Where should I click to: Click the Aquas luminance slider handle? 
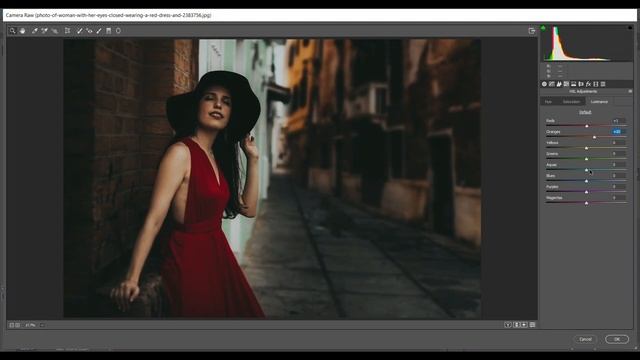[587, 170]
